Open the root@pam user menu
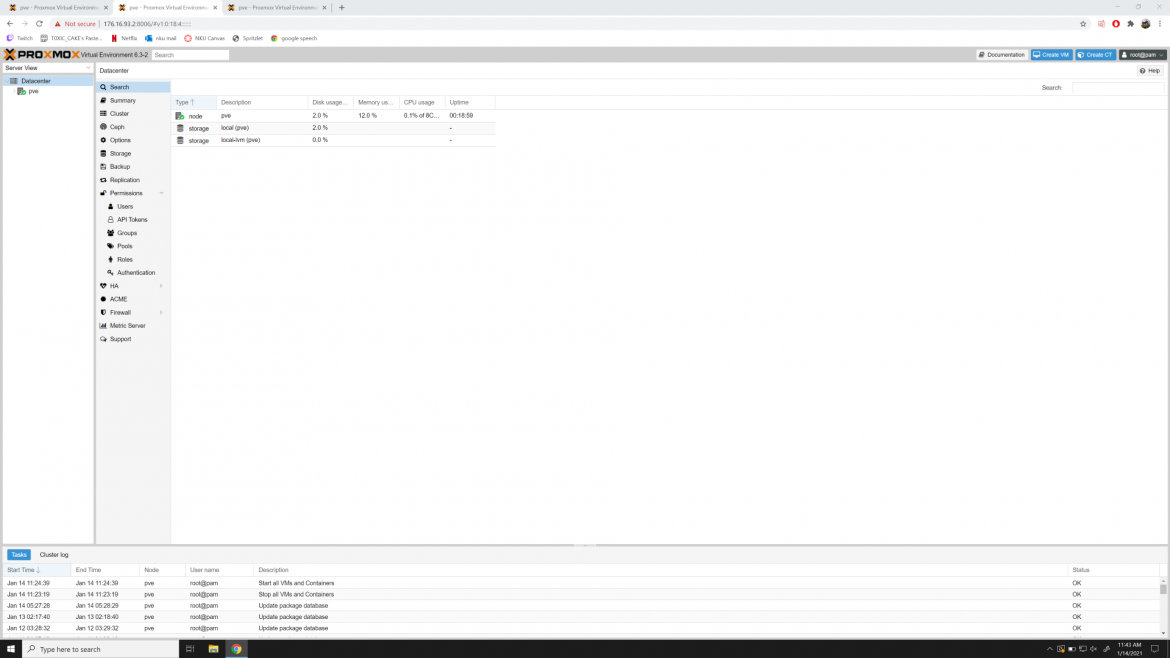 (x=1142, y=54)
